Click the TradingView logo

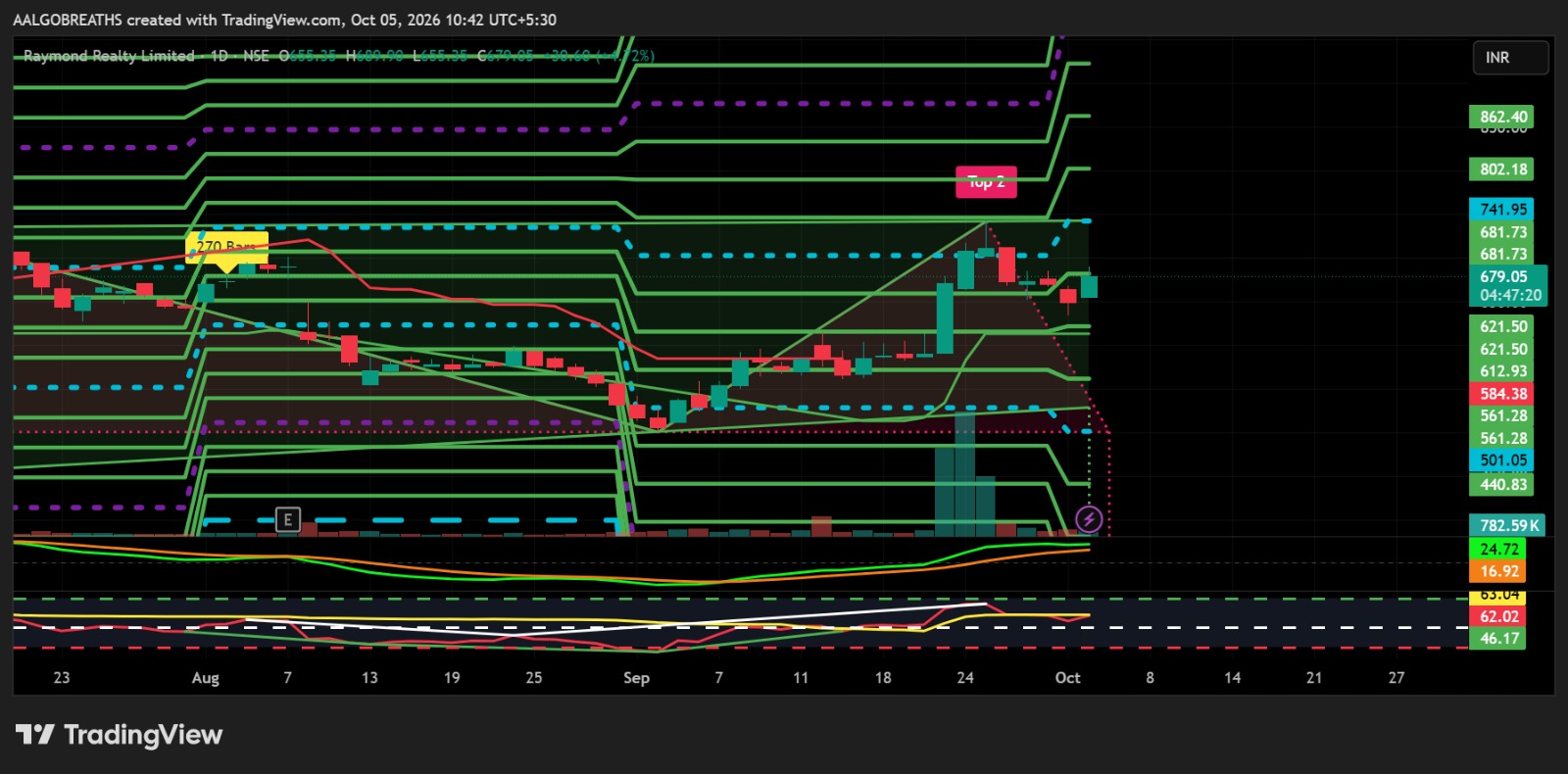tap(119, 735)
